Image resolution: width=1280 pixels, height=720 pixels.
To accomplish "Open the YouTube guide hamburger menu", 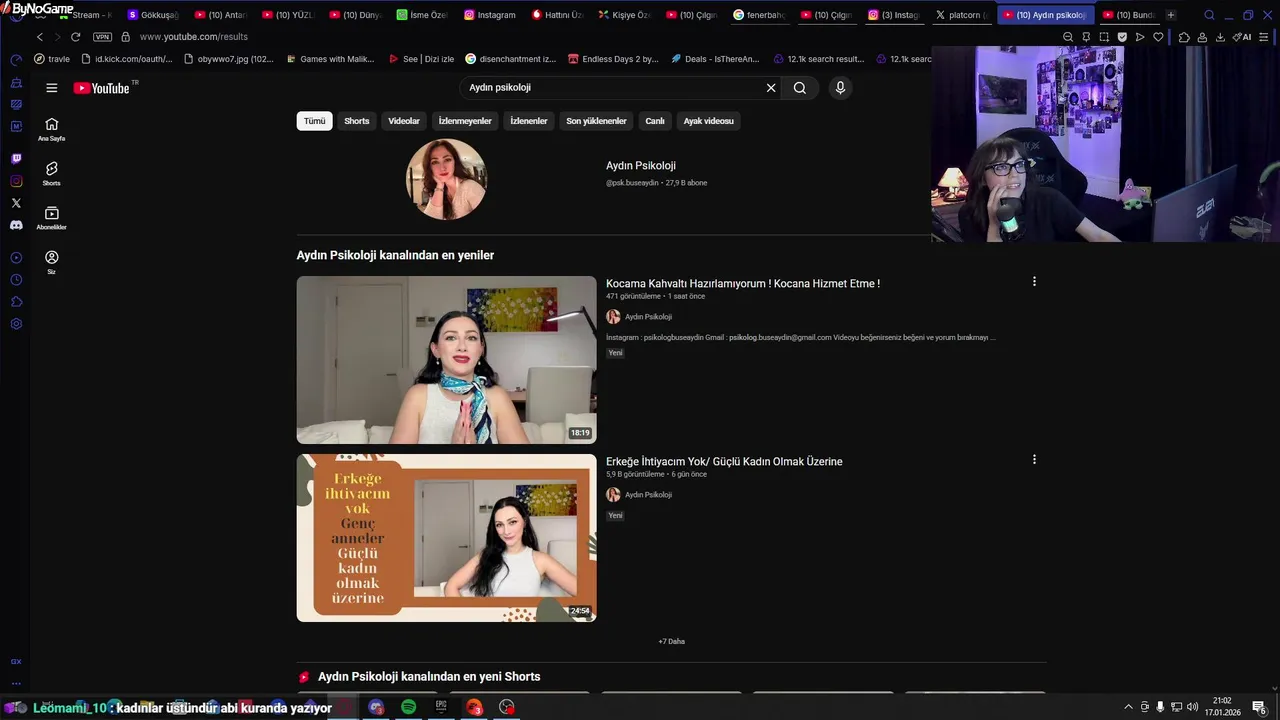I will tap(51, 88).
